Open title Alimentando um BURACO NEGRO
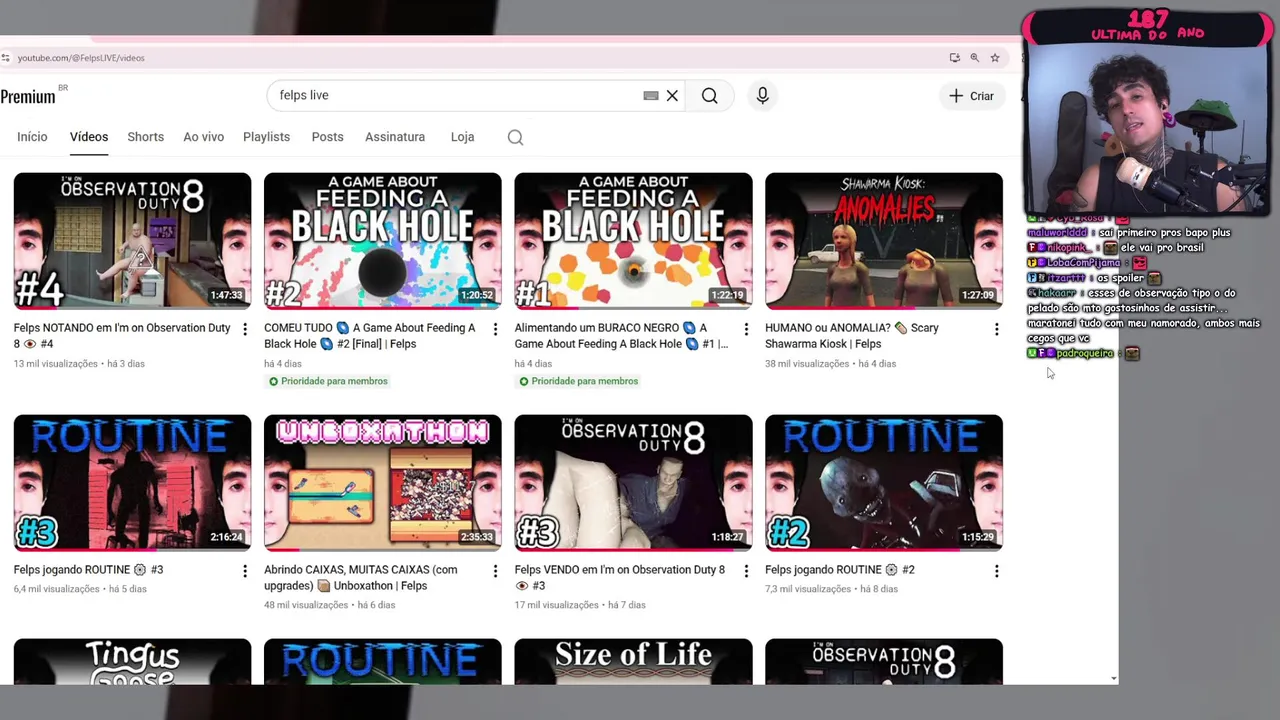The height and width of the screenshot is (720, 1280). click(621, 336)
